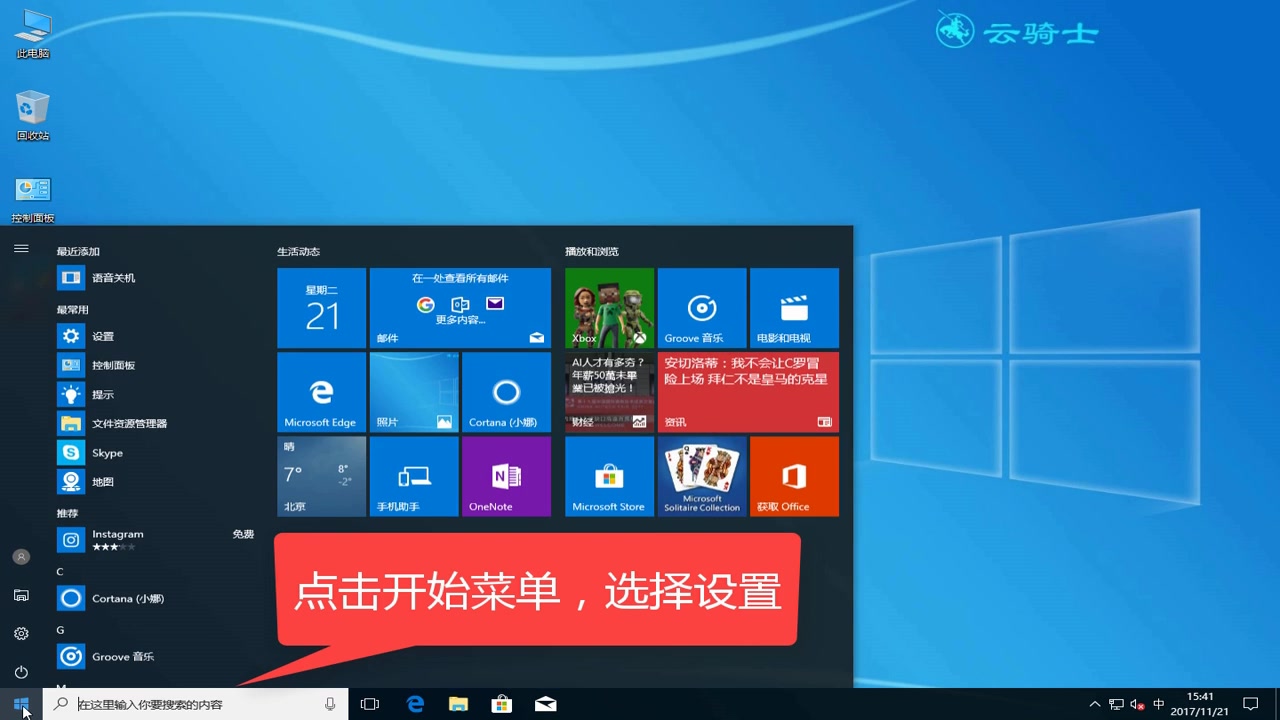This screenshot has width=1280, height=720.
Task: Mute audio via the tray speaker icon
Action: tap(1136, 704)
